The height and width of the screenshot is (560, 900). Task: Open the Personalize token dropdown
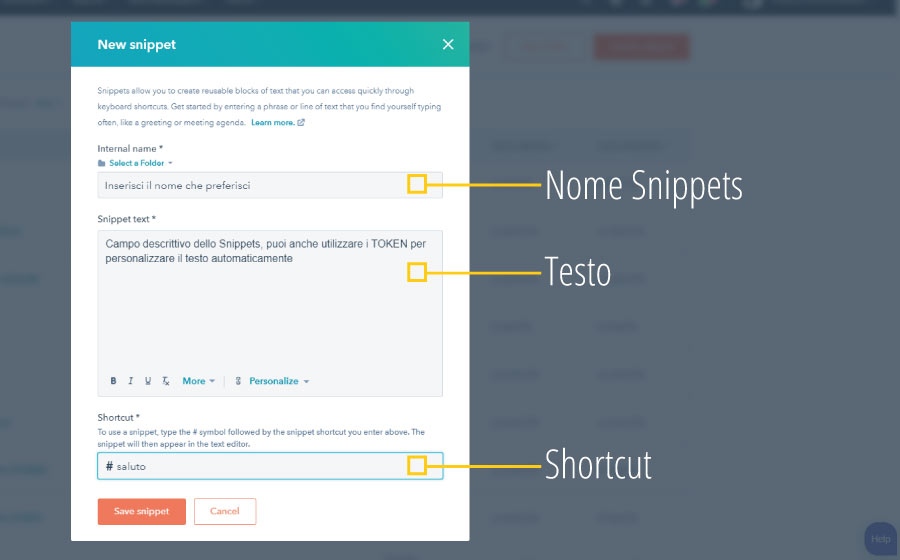point(279,381)
